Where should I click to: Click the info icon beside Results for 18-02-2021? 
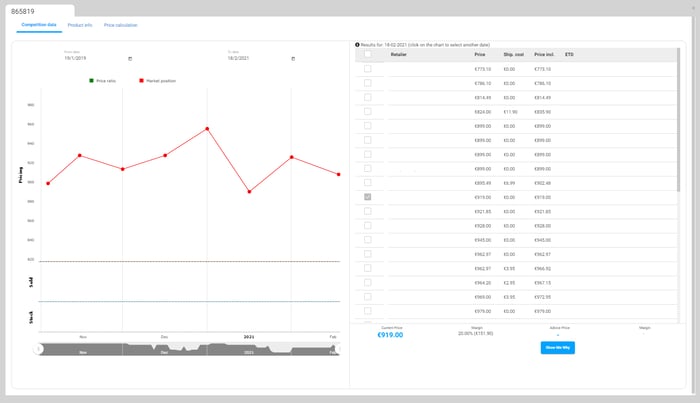(357, 45)
